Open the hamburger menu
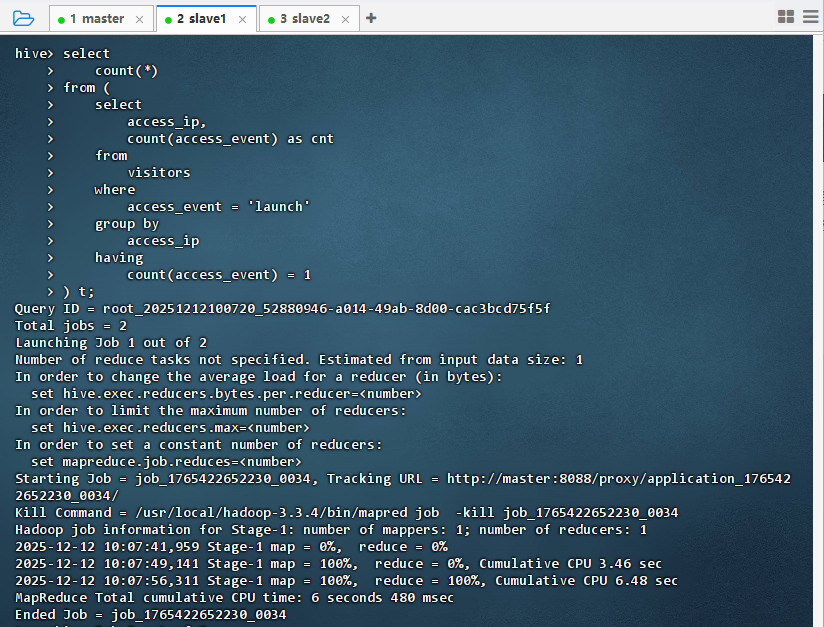Viewport: 824px width, 627px height. pos(810,17)
